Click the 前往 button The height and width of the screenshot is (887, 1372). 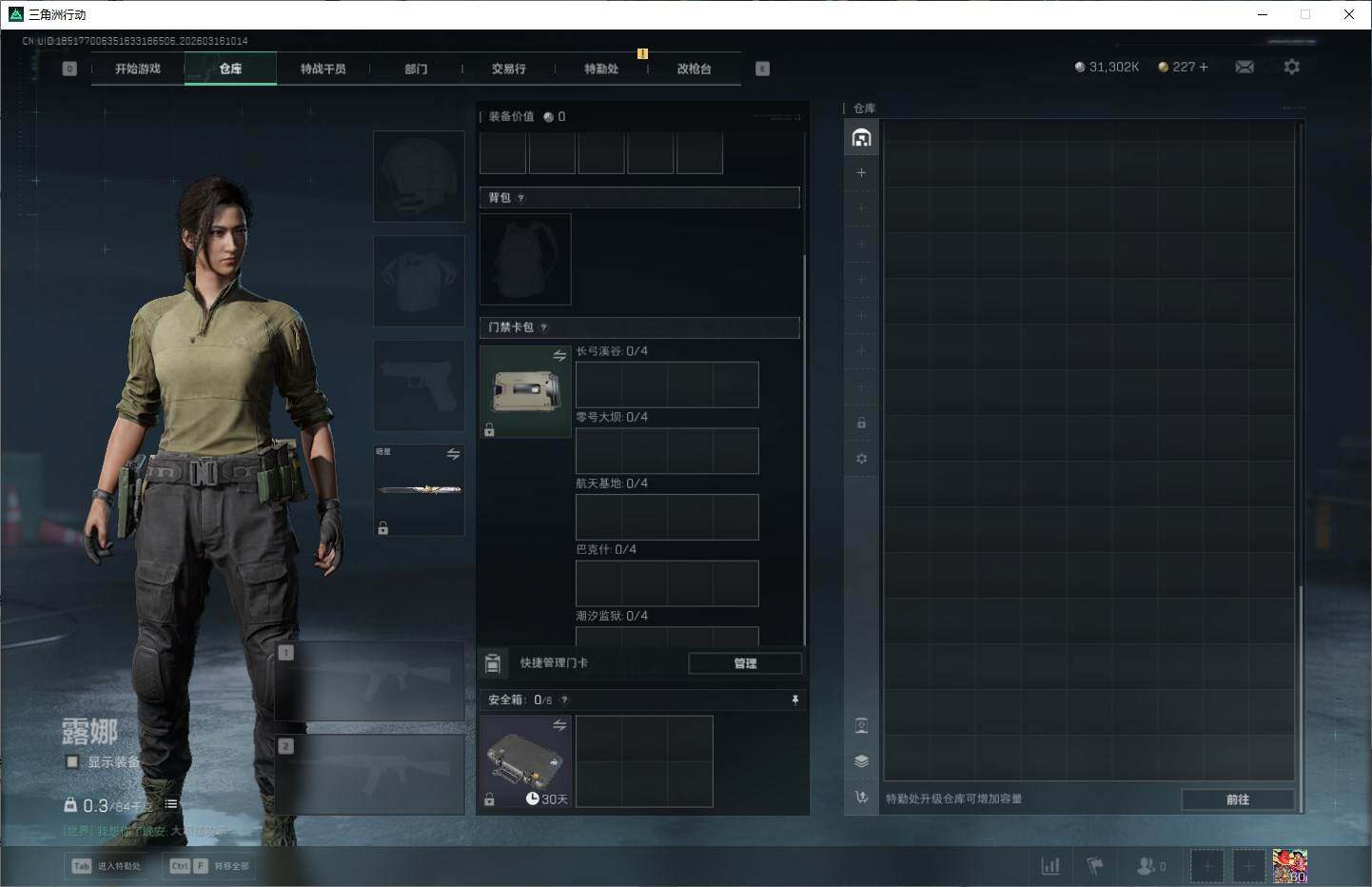tap(1238, 799)
